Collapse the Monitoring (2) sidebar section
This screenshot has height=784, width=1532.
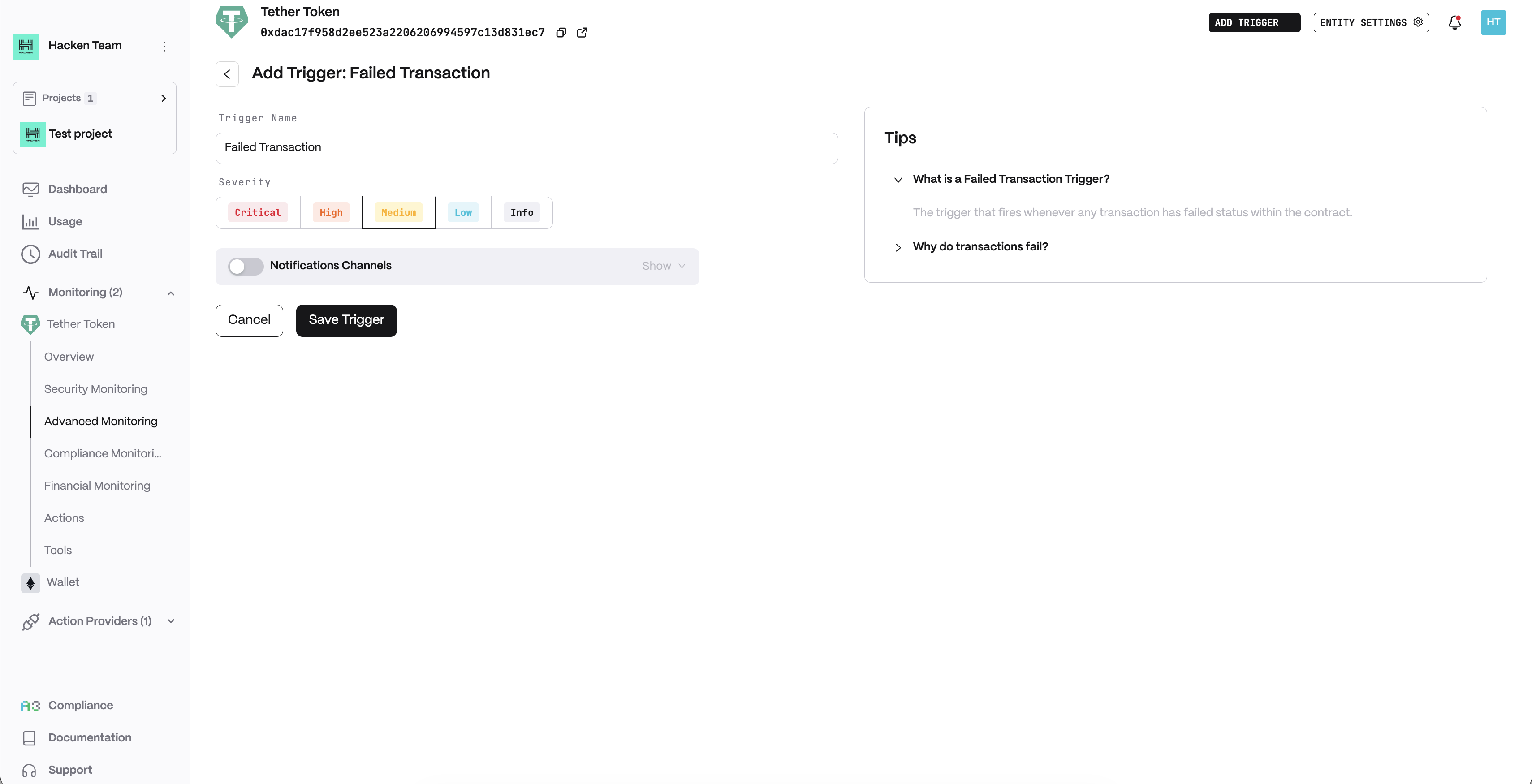click(171, 293)
